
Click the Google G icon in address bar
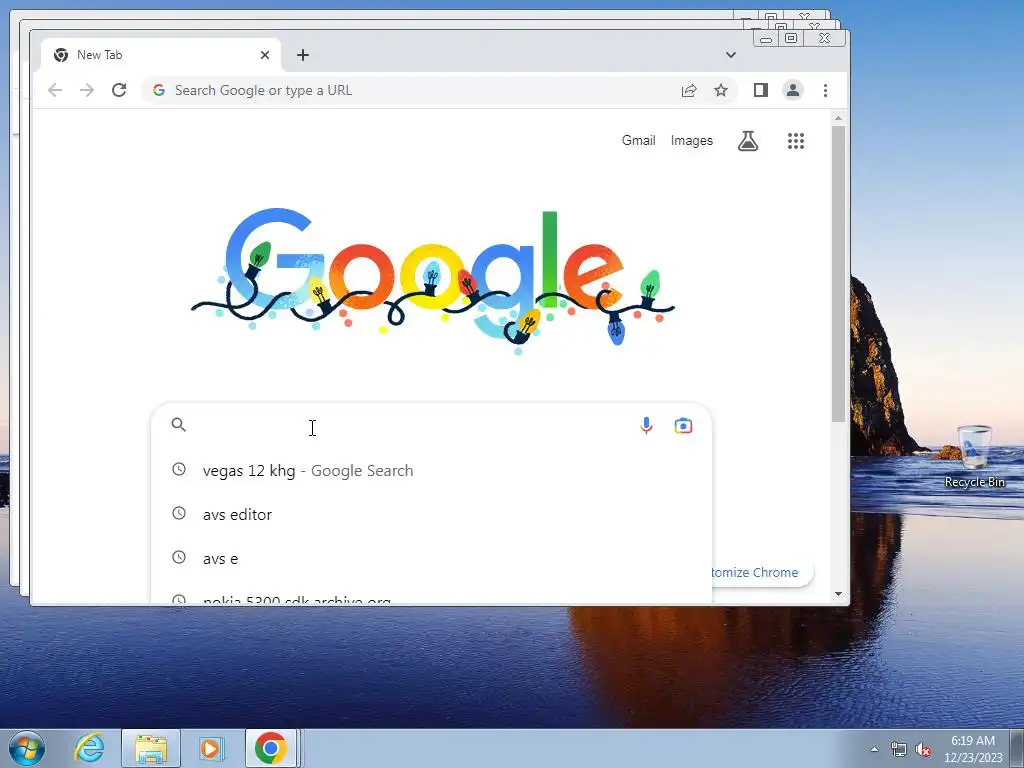point(159,90)
